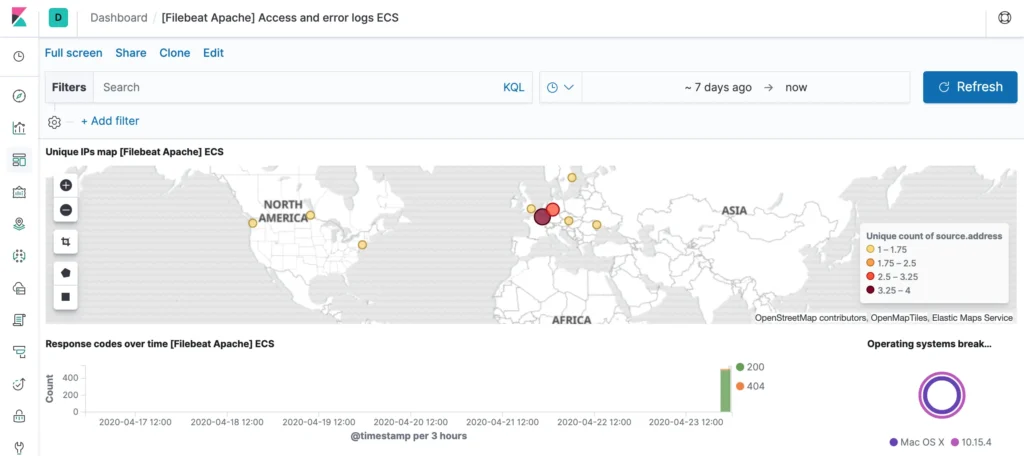Click 'Operating systems break...' panel title
This screenshot has height=456, width=1024.
929,343
